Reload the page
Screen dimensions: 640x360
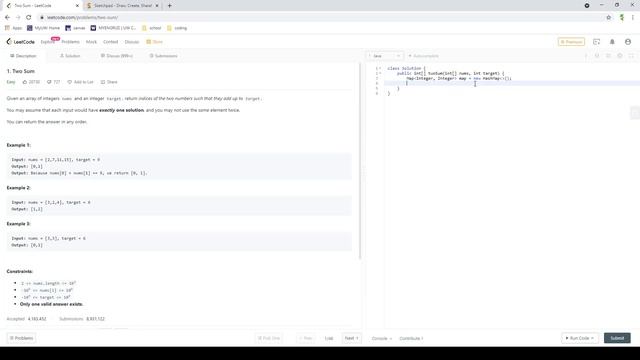tap(29, 18)
